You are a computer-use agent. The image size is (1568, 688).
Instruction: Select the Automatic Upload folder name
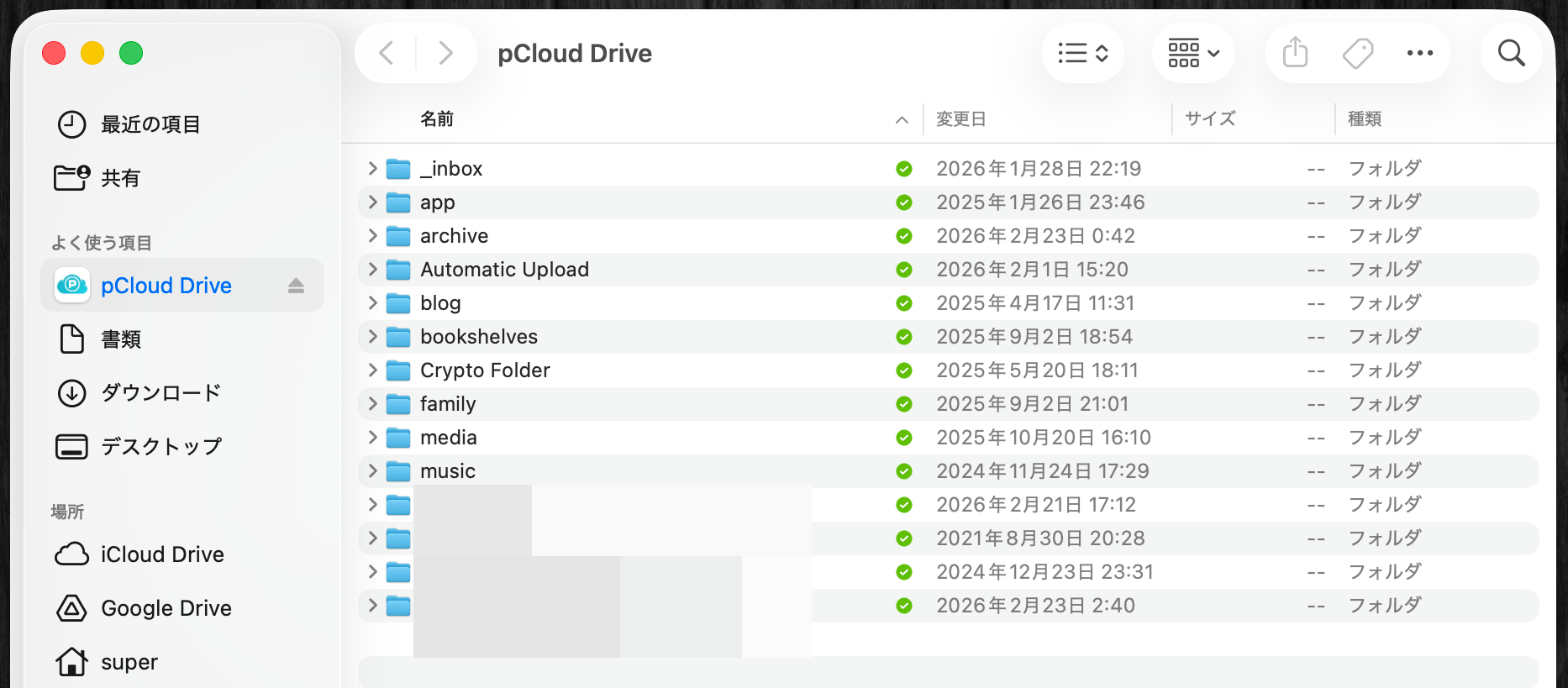pos(504,270)
